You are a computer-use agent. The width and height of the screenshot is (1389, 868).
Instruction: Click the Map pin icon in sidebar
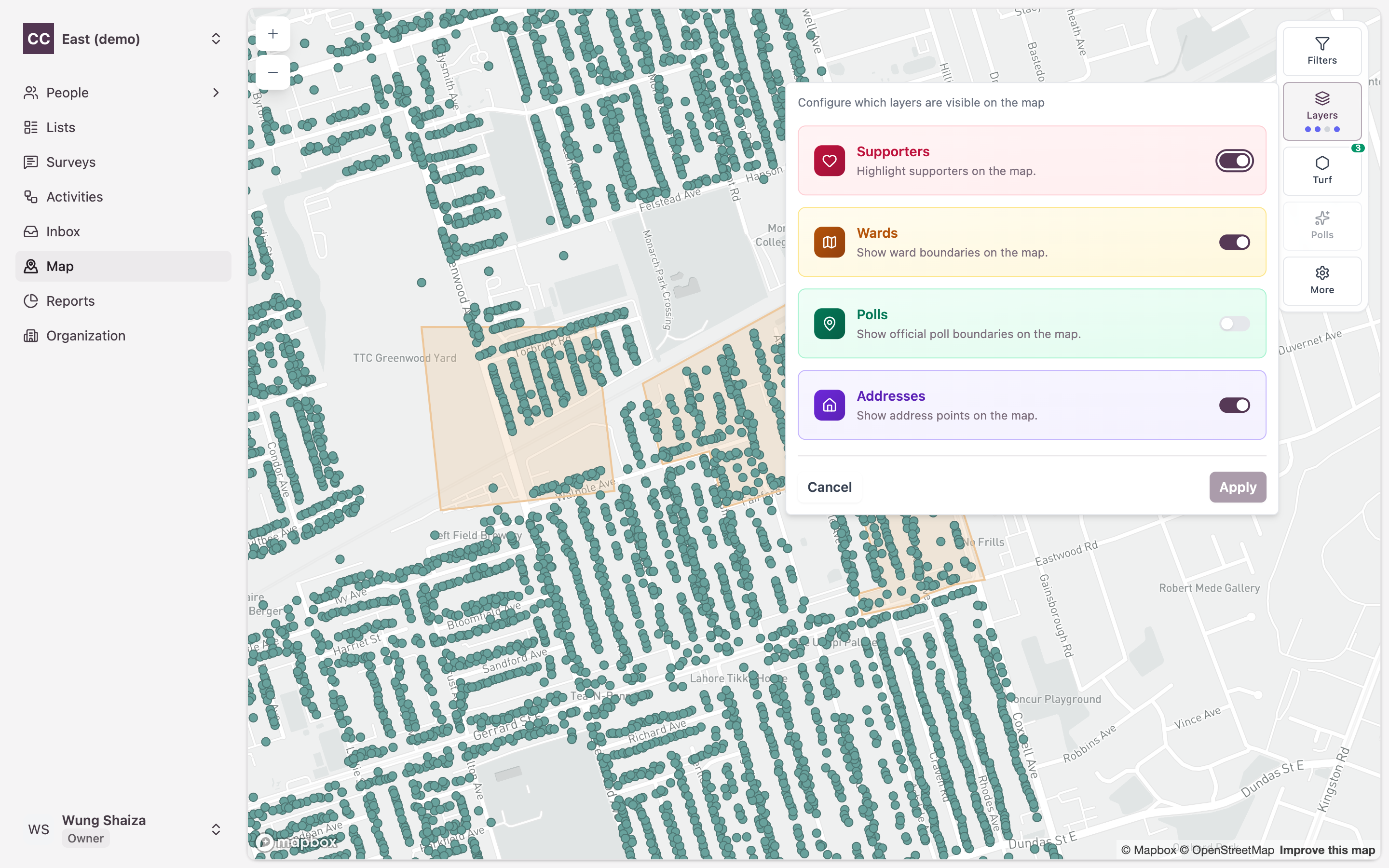point(31,266)
